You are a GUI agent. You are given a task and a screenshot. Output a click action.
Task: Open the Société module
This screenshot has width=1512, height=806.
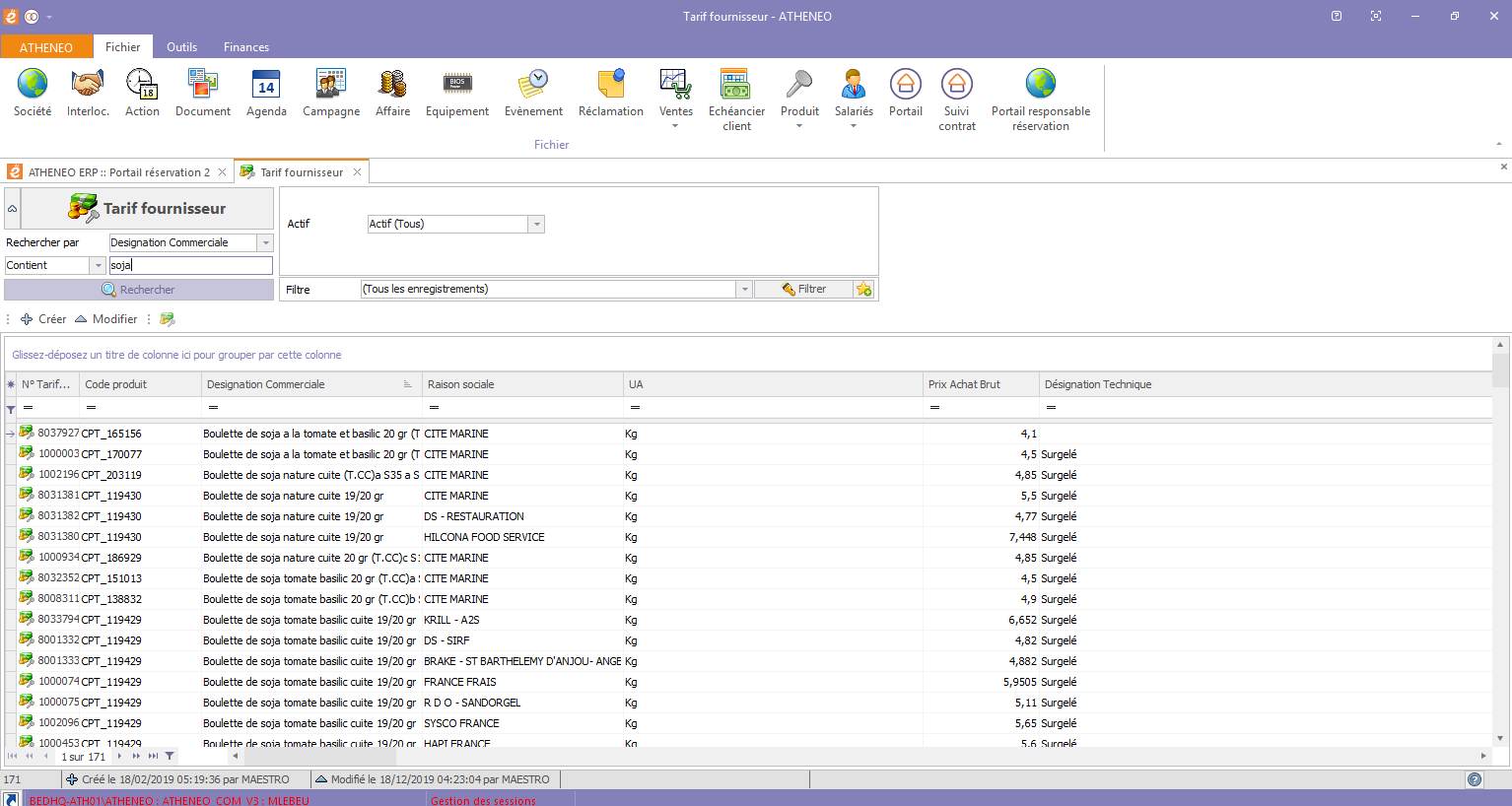tap(33, 93)
